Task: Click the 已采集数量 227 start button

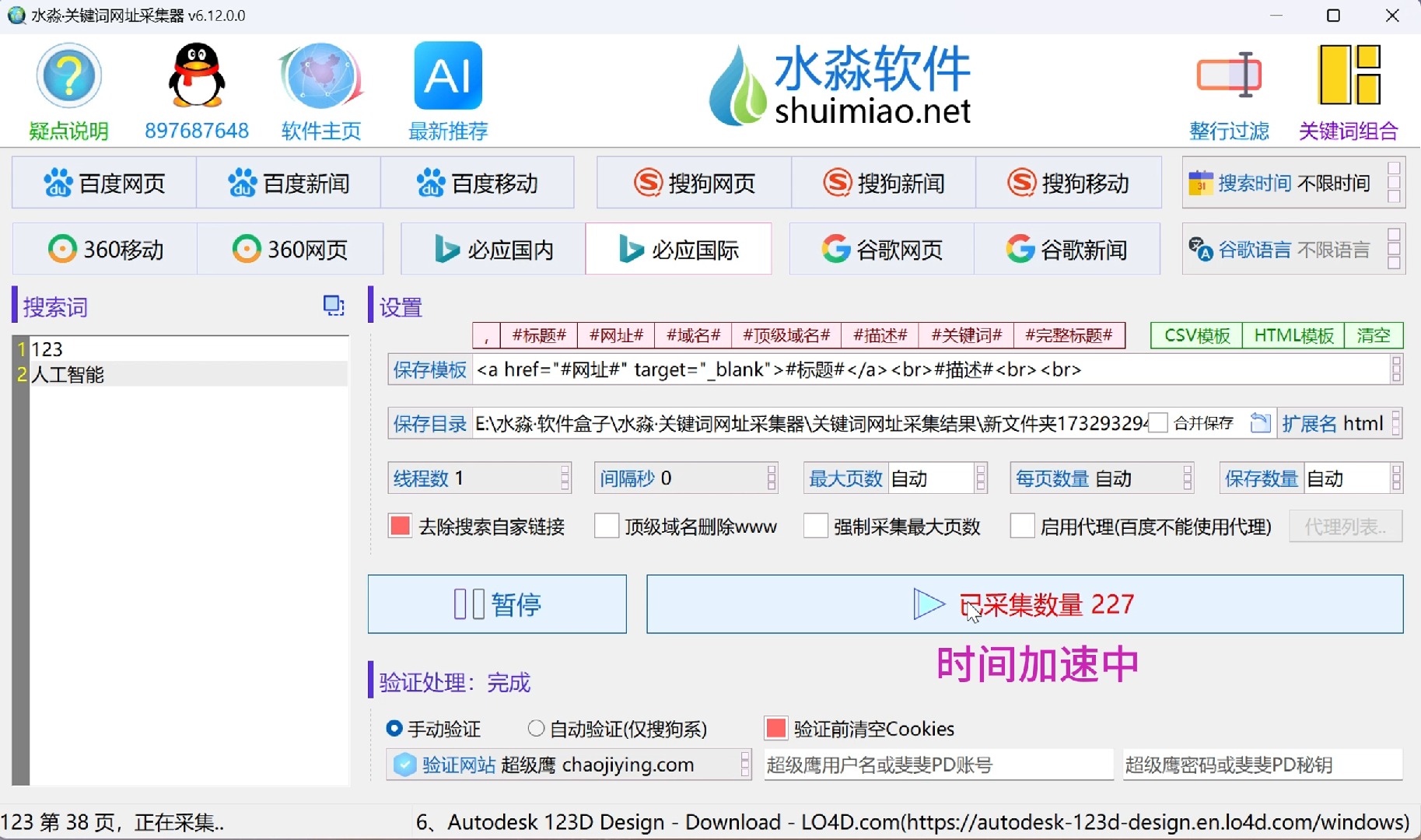Action: click(1025, 604)
